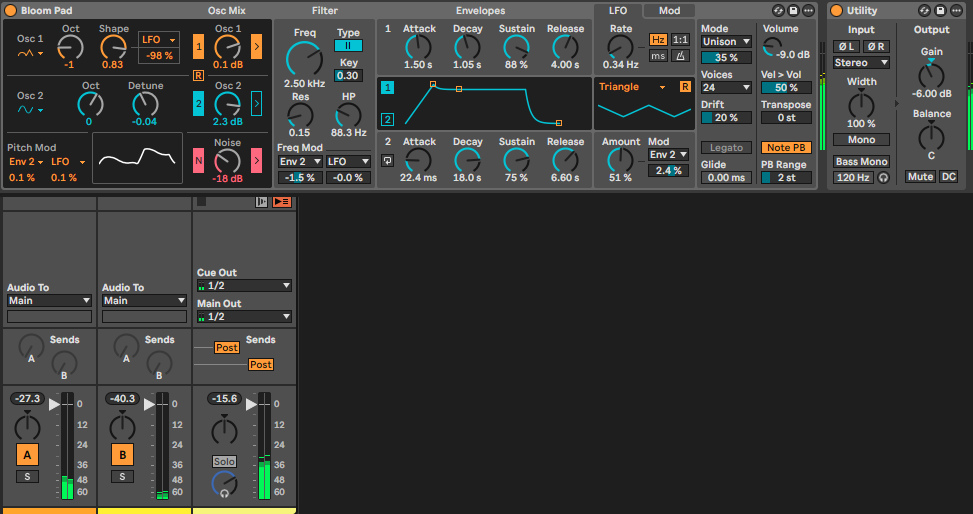Open hot-swap for Utility device
The image size is (973, 514).
pos(925,11)
